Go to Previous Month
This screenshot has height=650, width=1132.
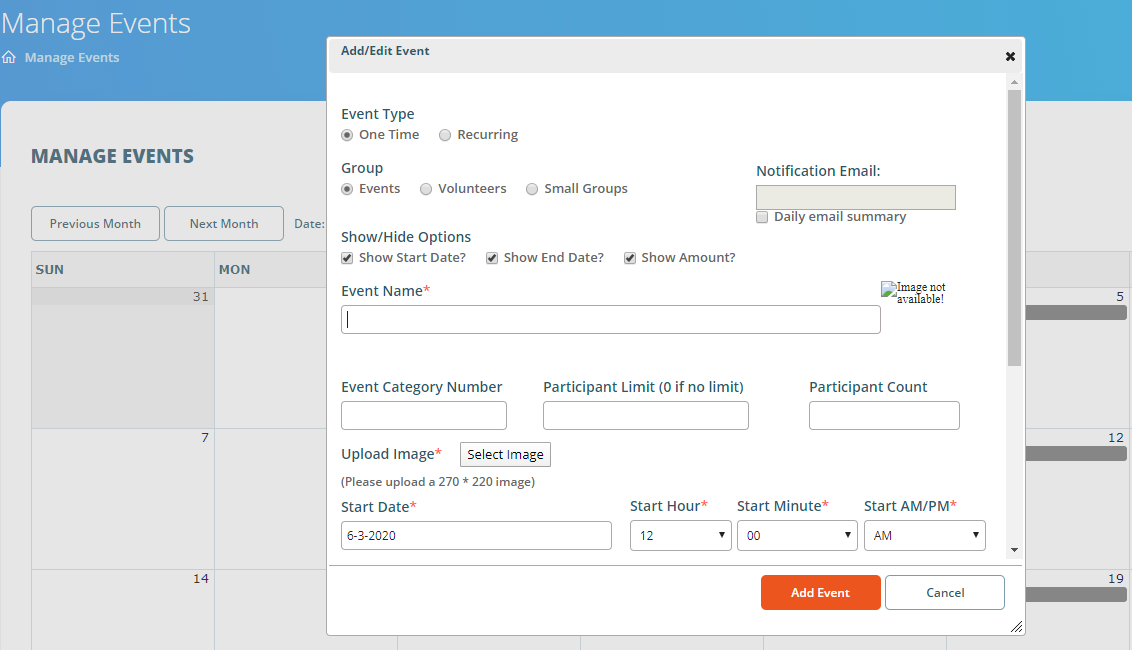[95, 224]
